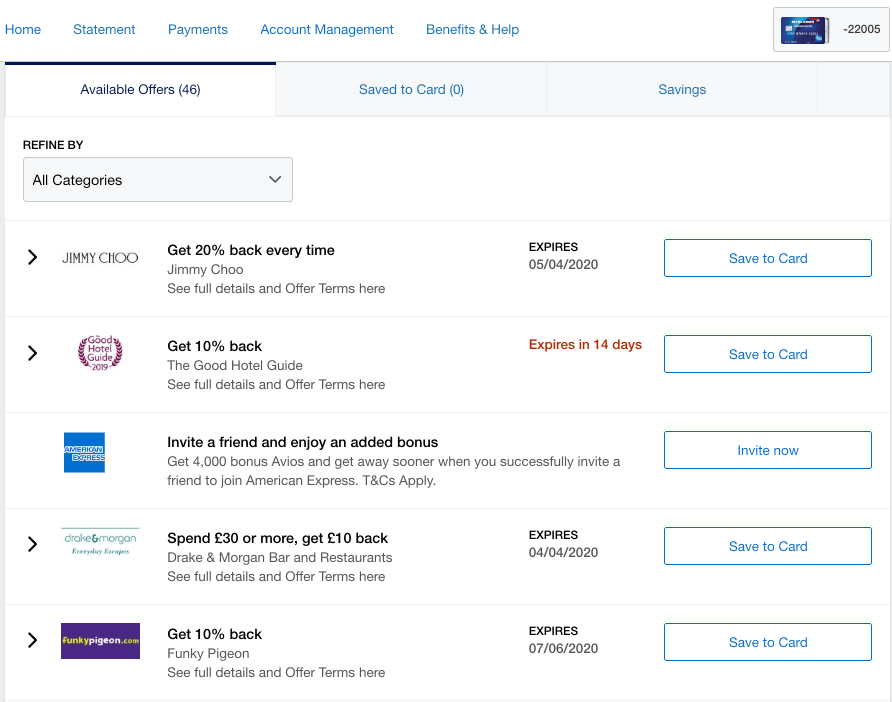Switch to Saved to Card (0) tab

click(x=411, y=90)
